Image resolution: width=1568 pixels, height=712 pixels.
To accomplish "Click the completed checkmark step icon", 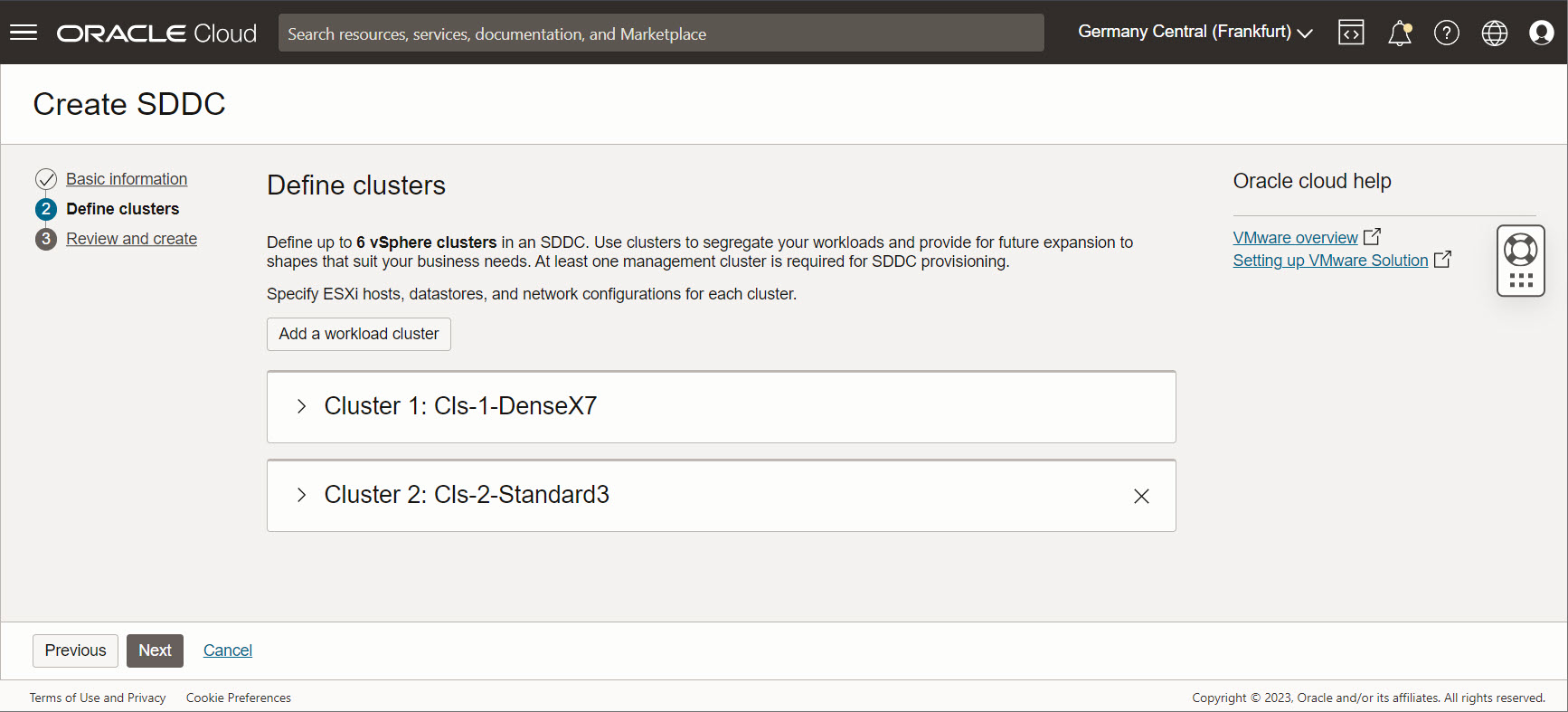I will [x=46, y=179].
